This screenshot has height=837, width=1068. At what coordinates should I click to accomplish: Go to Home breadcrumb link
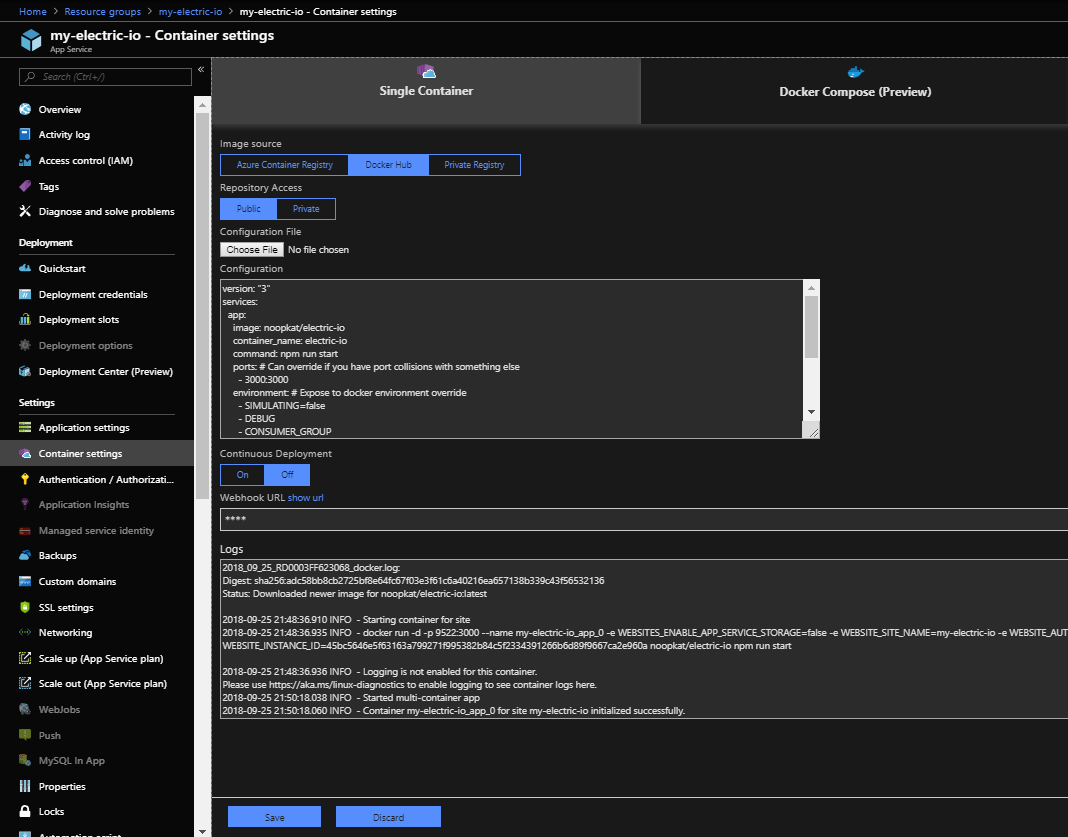coord(33,12)
